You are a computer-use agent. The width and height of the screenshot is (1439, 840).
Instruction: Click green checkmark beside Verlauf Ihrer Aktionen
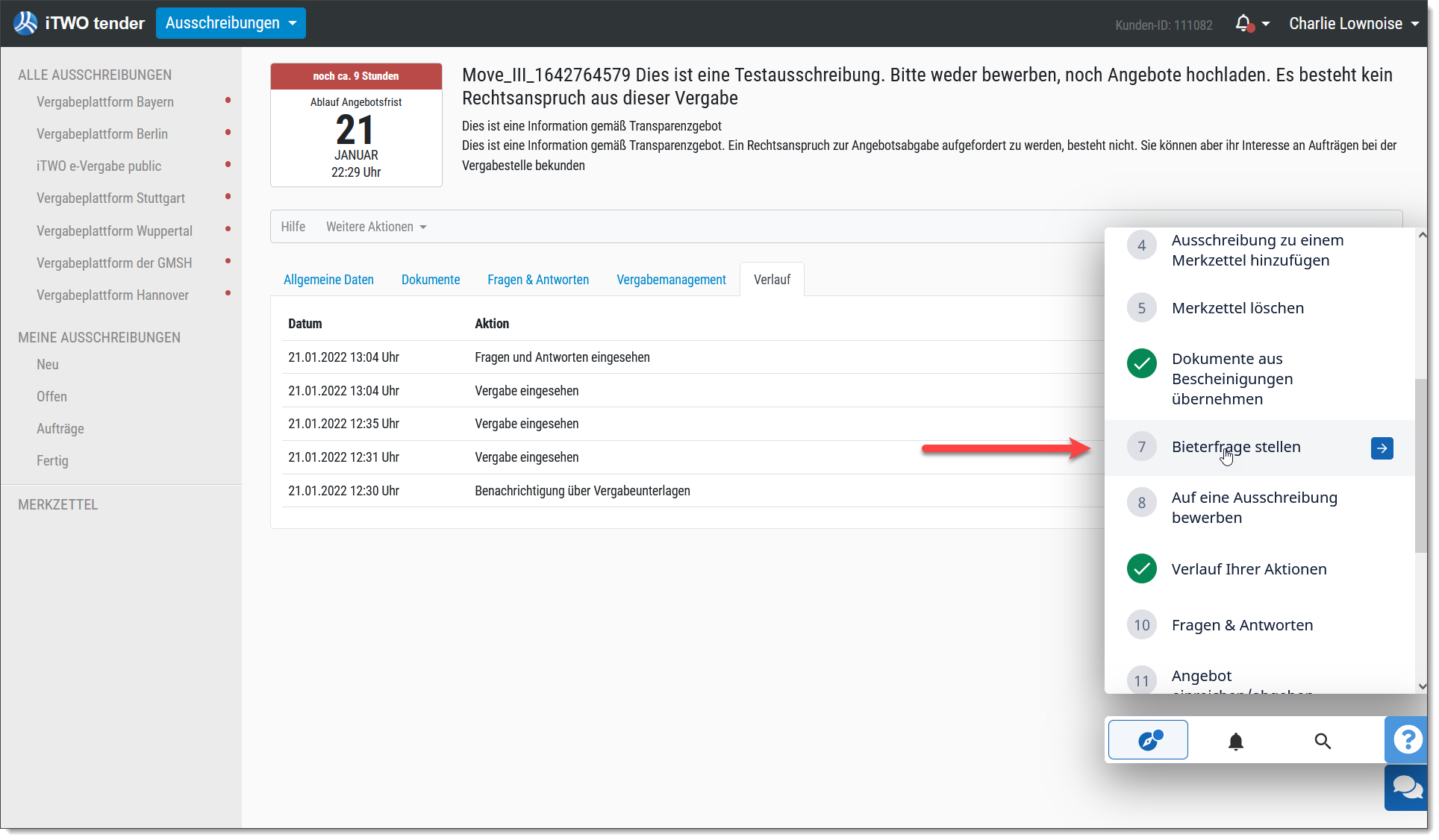pos(1142,569)
